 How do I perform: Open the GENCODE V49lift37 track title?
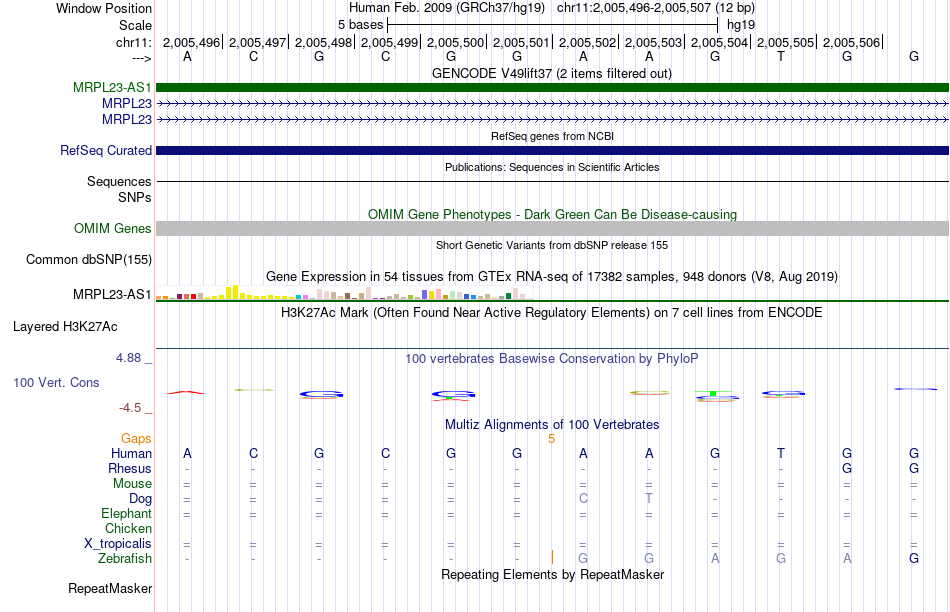pyautogui.click(x=551, y=73)
